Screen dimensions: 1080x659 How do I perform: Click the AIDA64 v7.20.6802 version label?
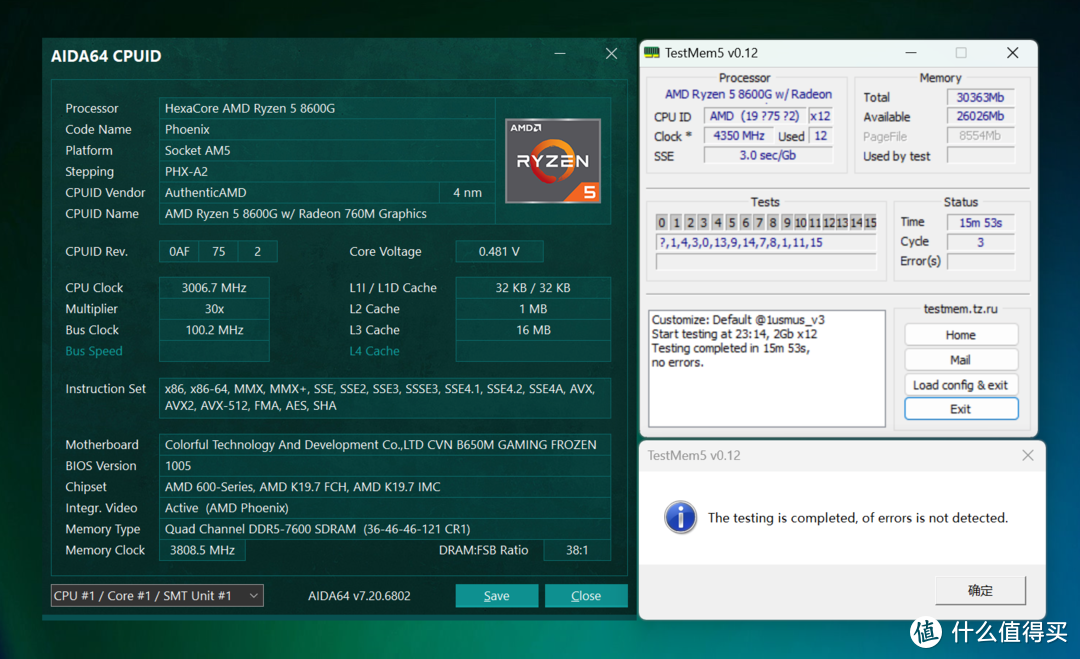pyautogui.click(x=359, y=596)
